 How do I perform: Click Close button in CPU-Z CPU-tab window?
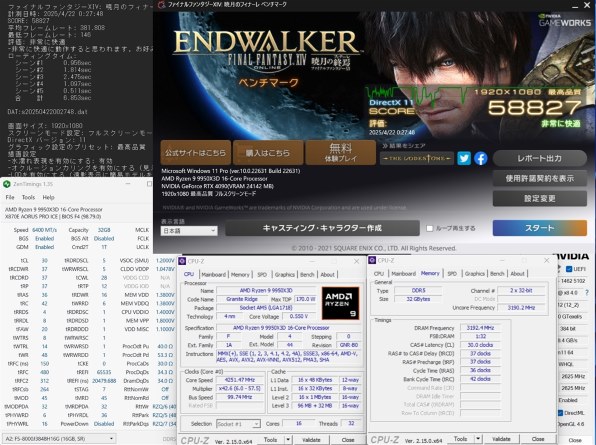347,440
